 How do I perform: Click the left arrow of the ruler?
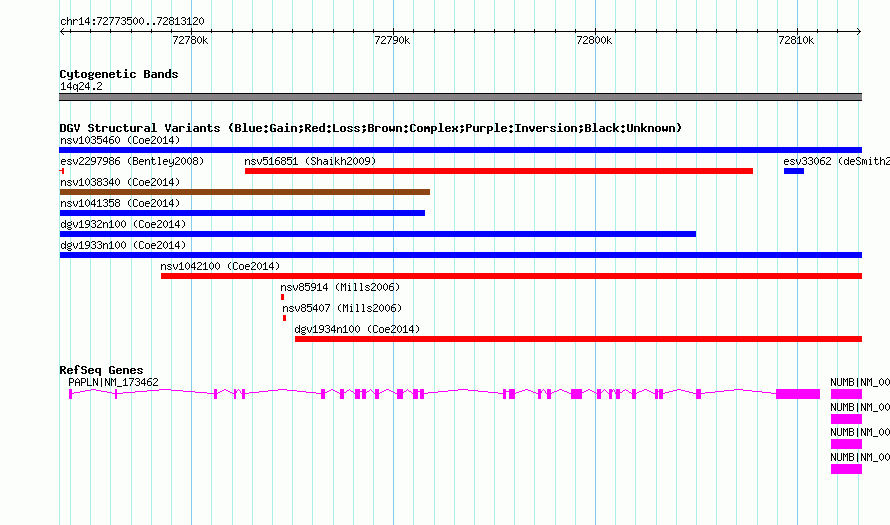[62, 31]
